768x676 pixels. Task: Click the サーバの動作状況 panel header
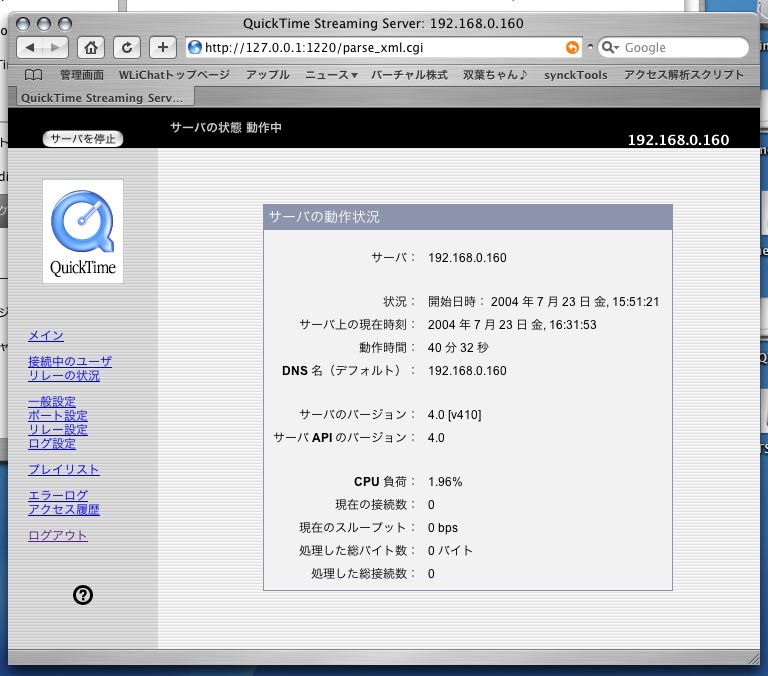[468, 217]
